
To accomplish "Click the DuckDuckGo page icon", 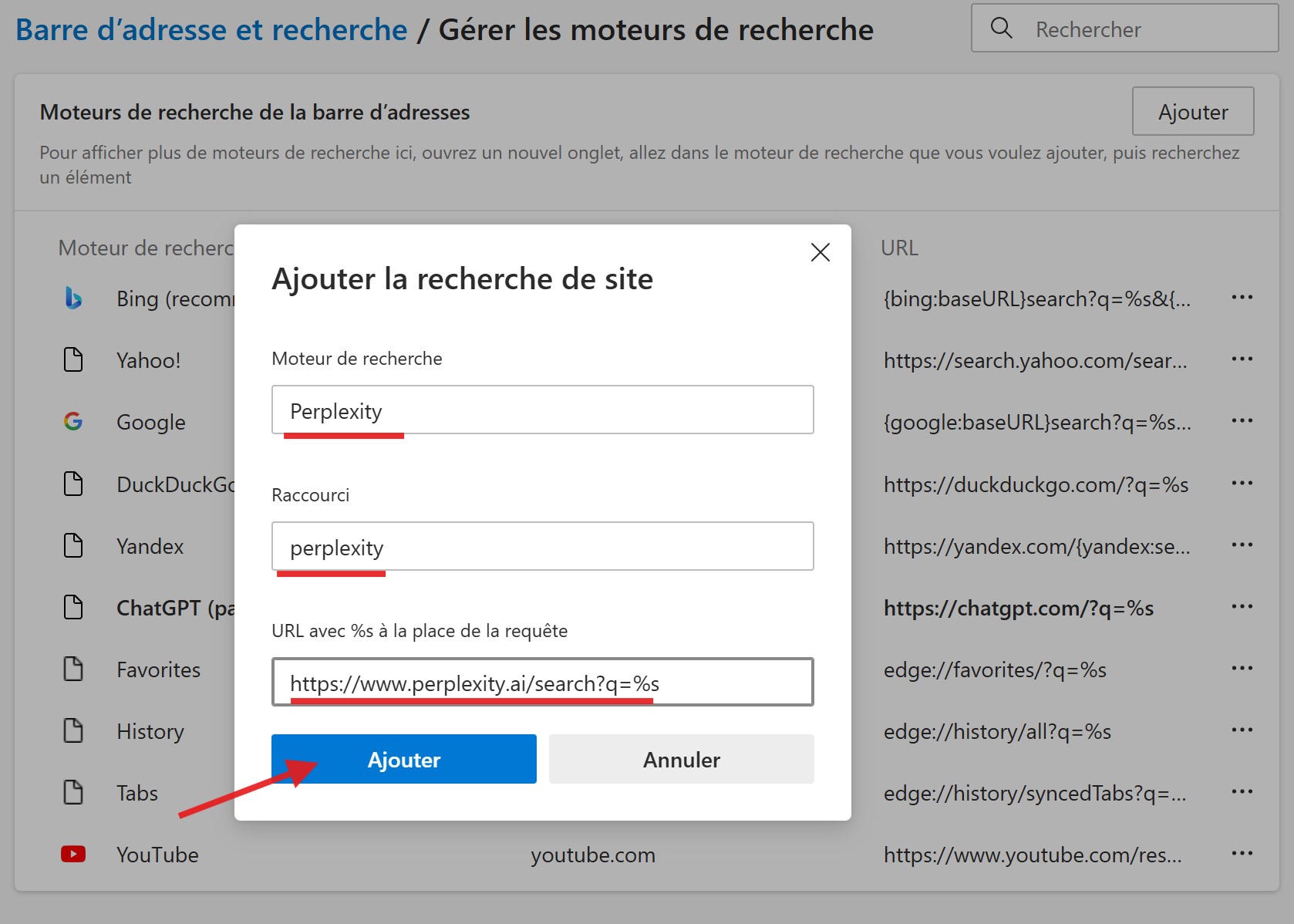I will pos(73,484).
